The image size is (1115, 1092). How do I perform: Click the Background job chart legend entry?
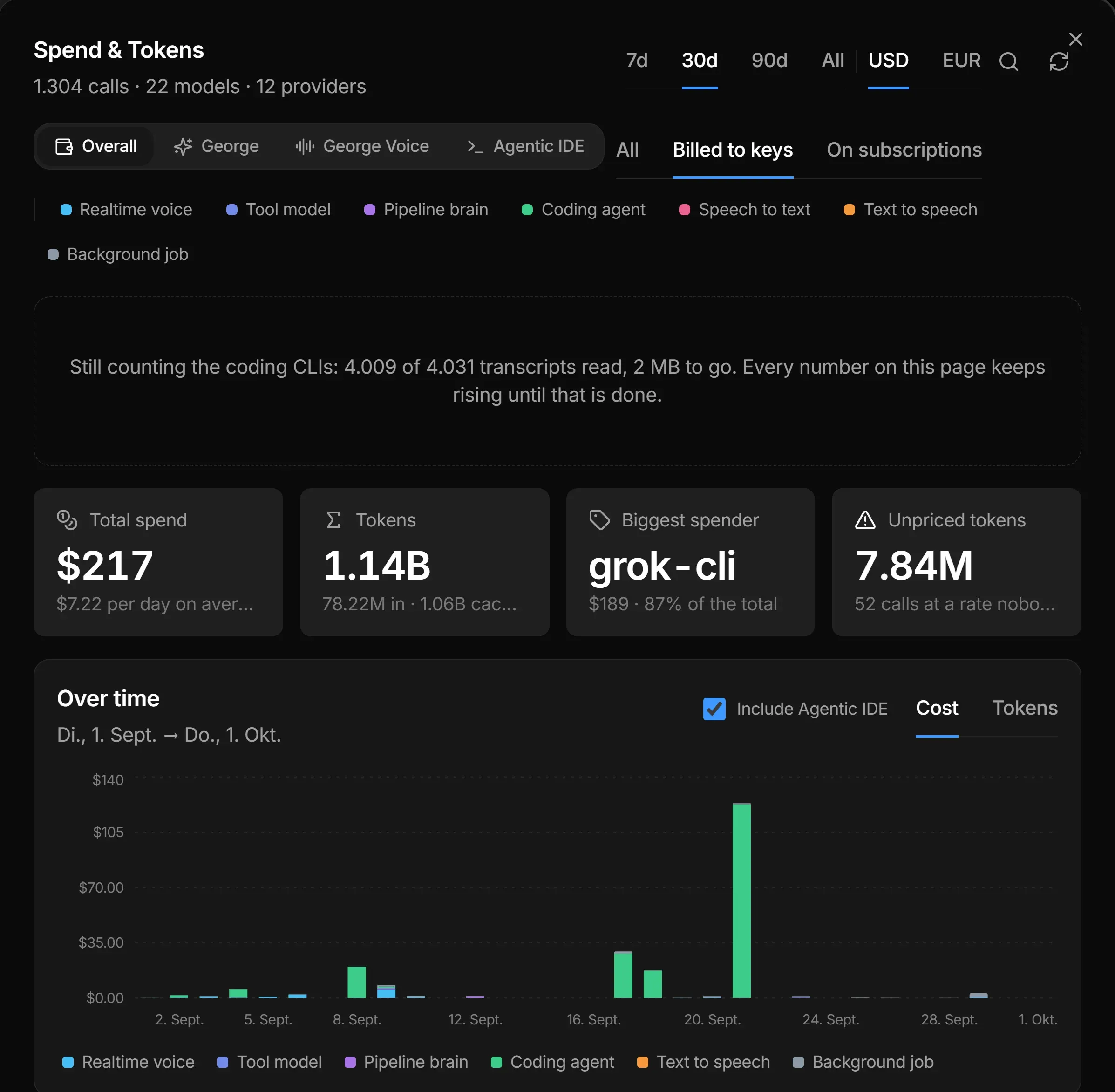pos(863,1062)
